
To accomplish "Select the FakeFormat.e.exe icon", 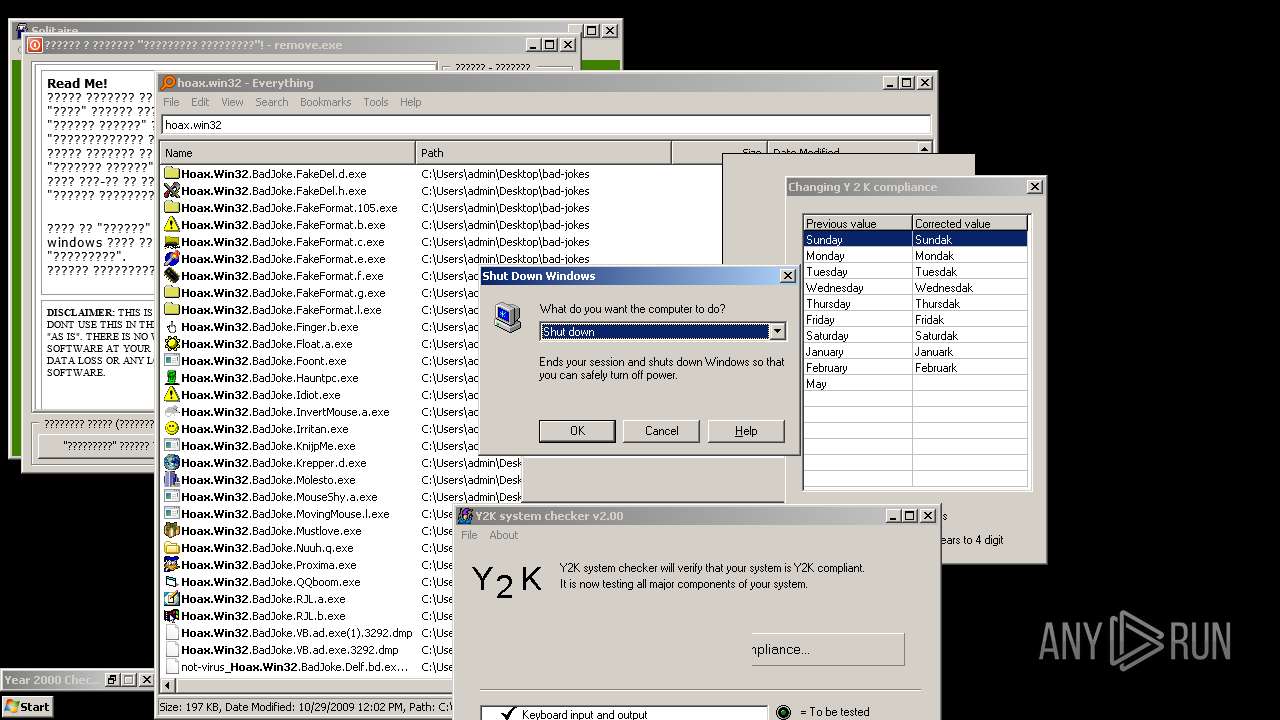I will [172, 259].
